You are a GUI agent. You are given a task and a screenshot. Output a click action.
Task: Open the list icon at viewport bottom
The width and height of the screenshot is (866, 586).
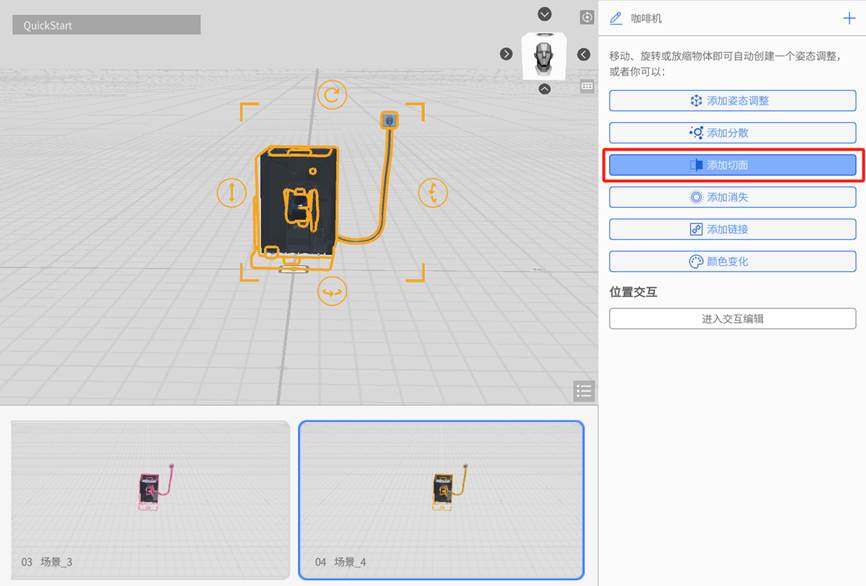point(584,391)
